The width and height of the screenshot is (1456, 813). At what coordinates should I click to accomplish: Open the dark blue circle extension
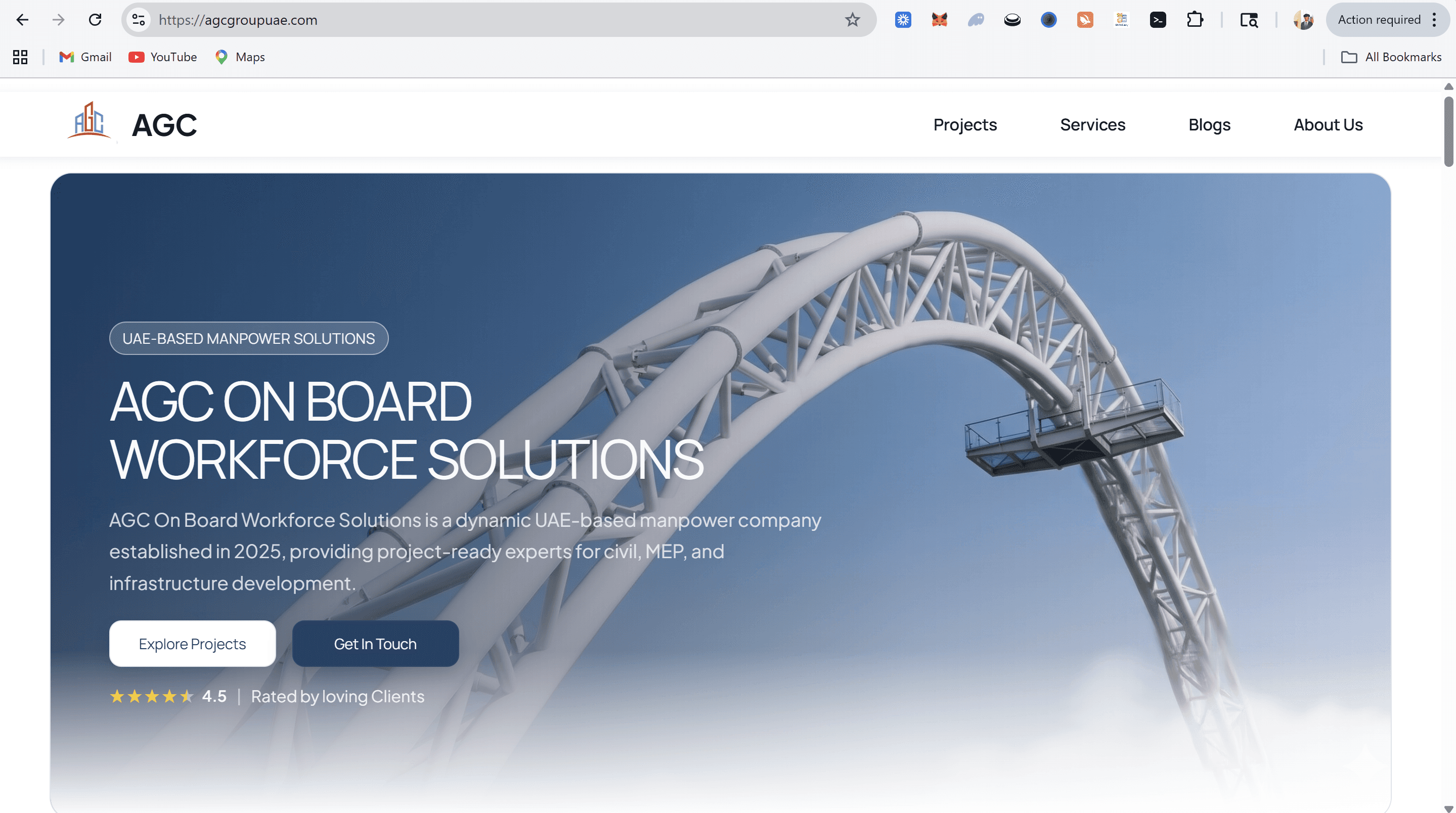1048,20
